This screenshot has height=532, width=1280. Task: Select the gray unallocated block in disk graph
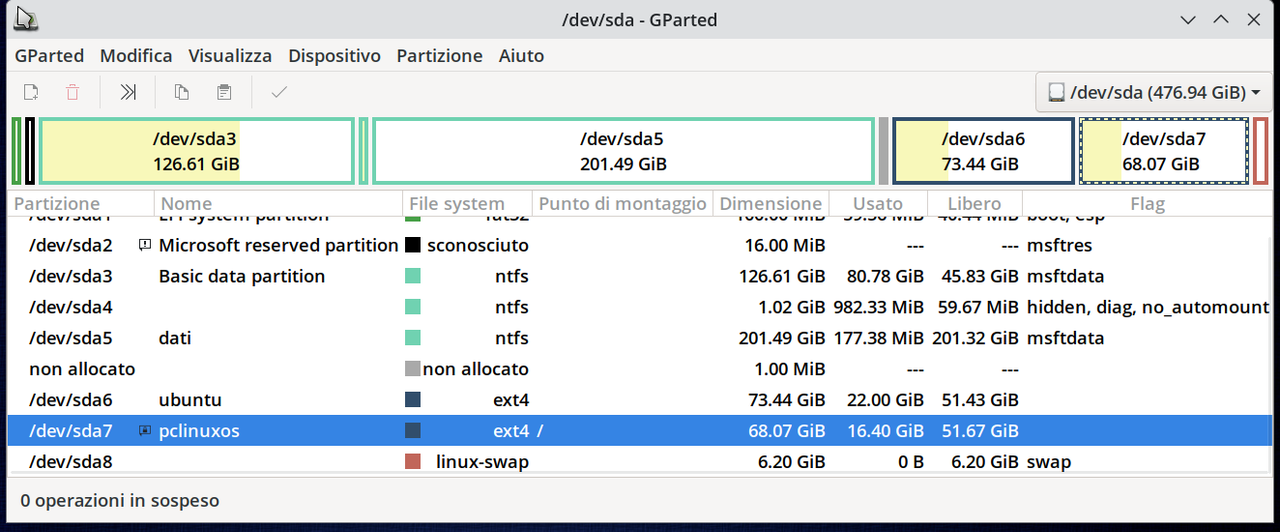[883, 151]
